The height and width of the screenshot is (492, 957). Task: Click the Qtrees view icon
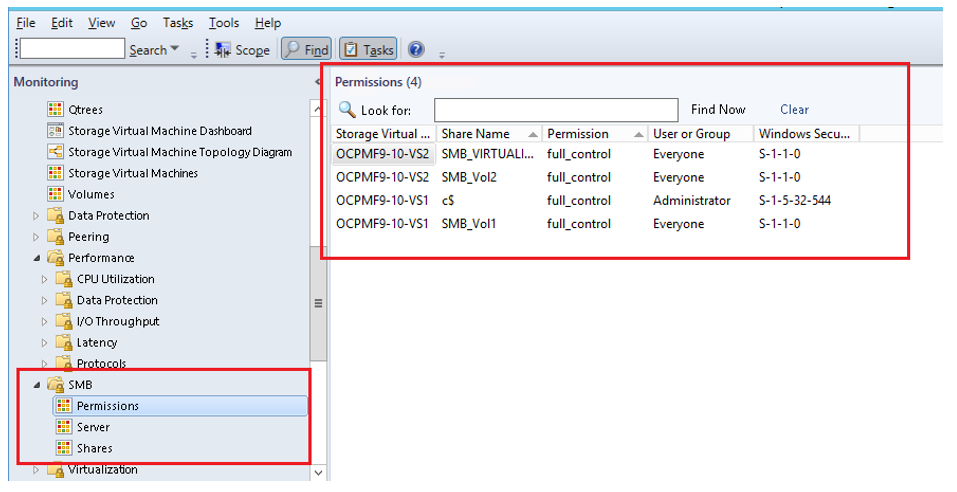tap(55, 109)
